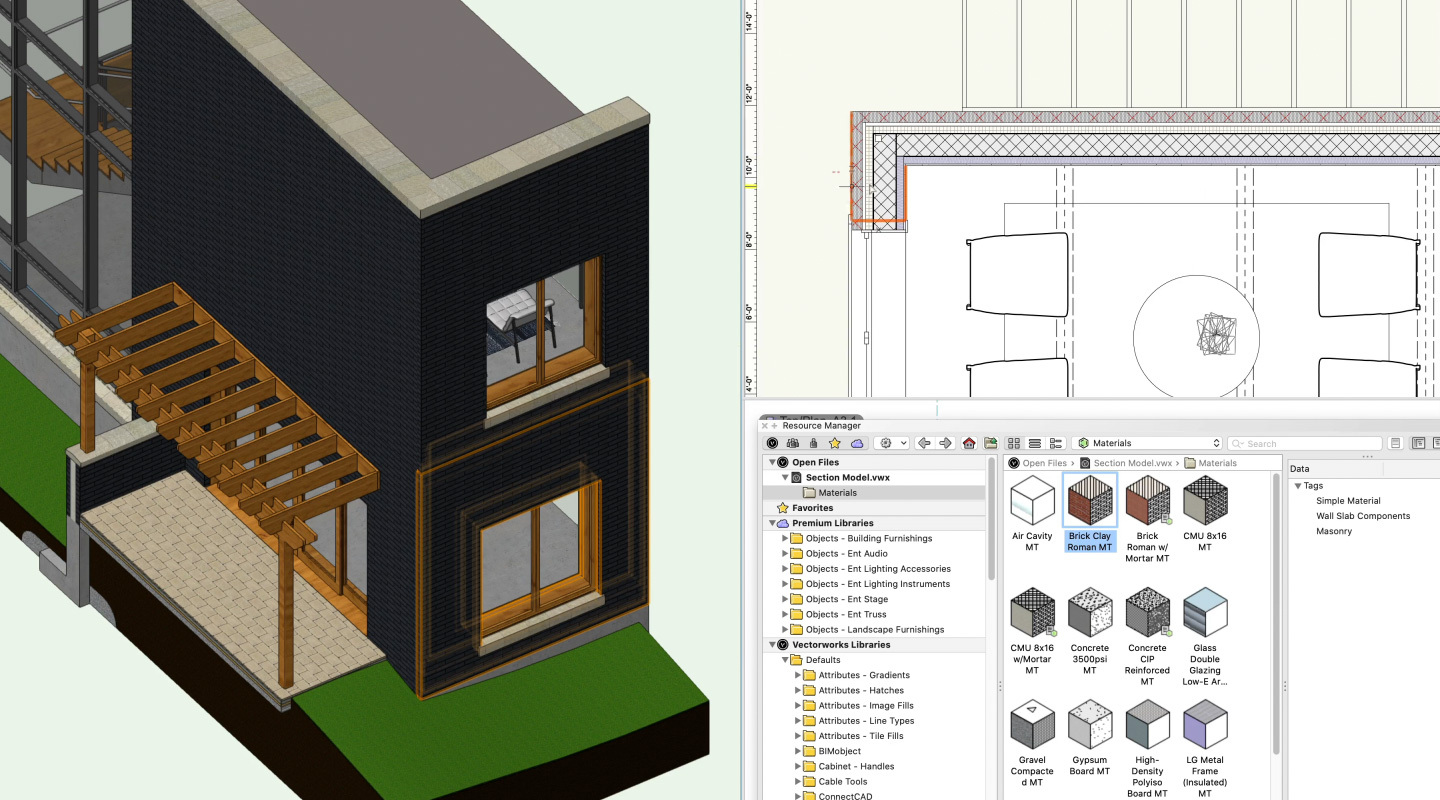Expand Objects - Building Furnishings folder
The width and height of the screenshot is (1440, 800).
(x=785, y=538)
